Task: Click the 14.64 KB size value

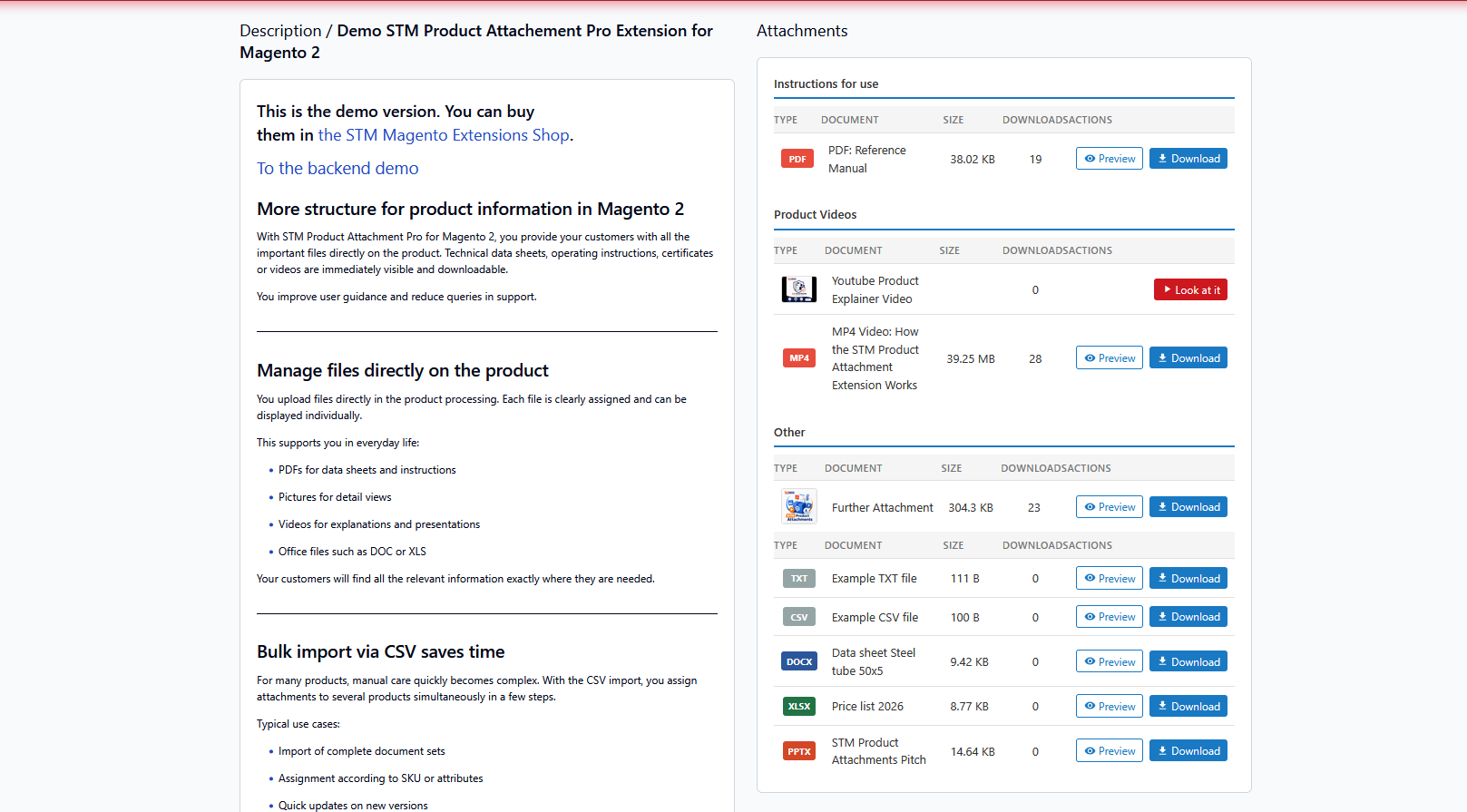Action: (x=973, y=752)
